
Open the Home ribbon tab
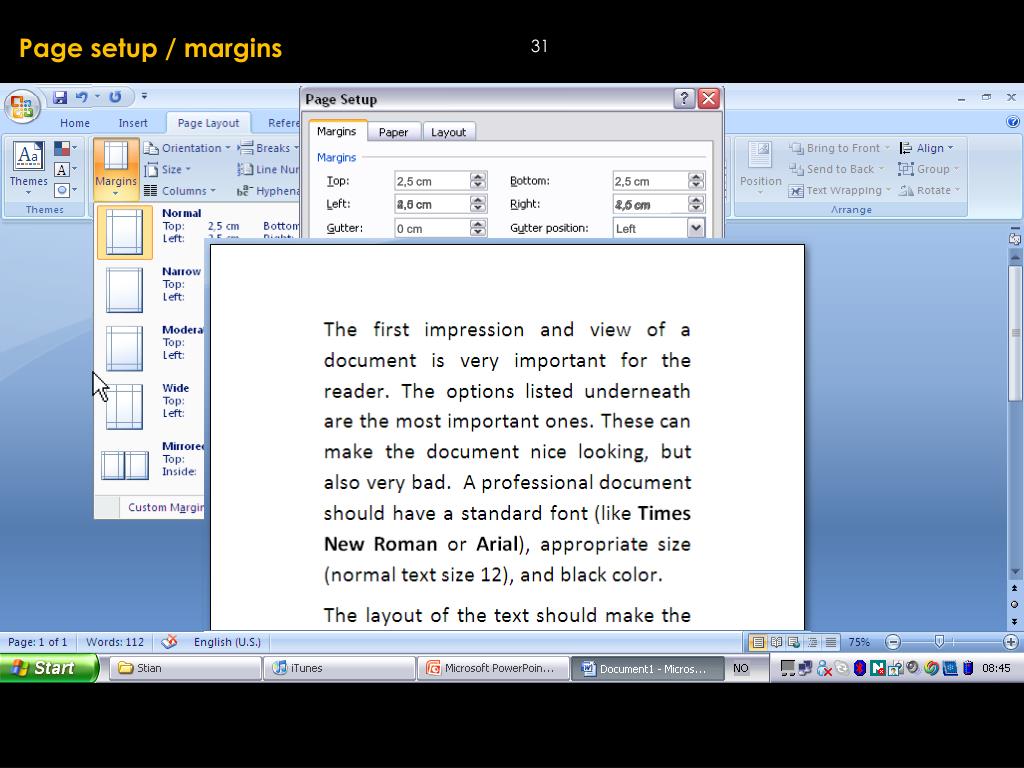[x=74, y=123]
